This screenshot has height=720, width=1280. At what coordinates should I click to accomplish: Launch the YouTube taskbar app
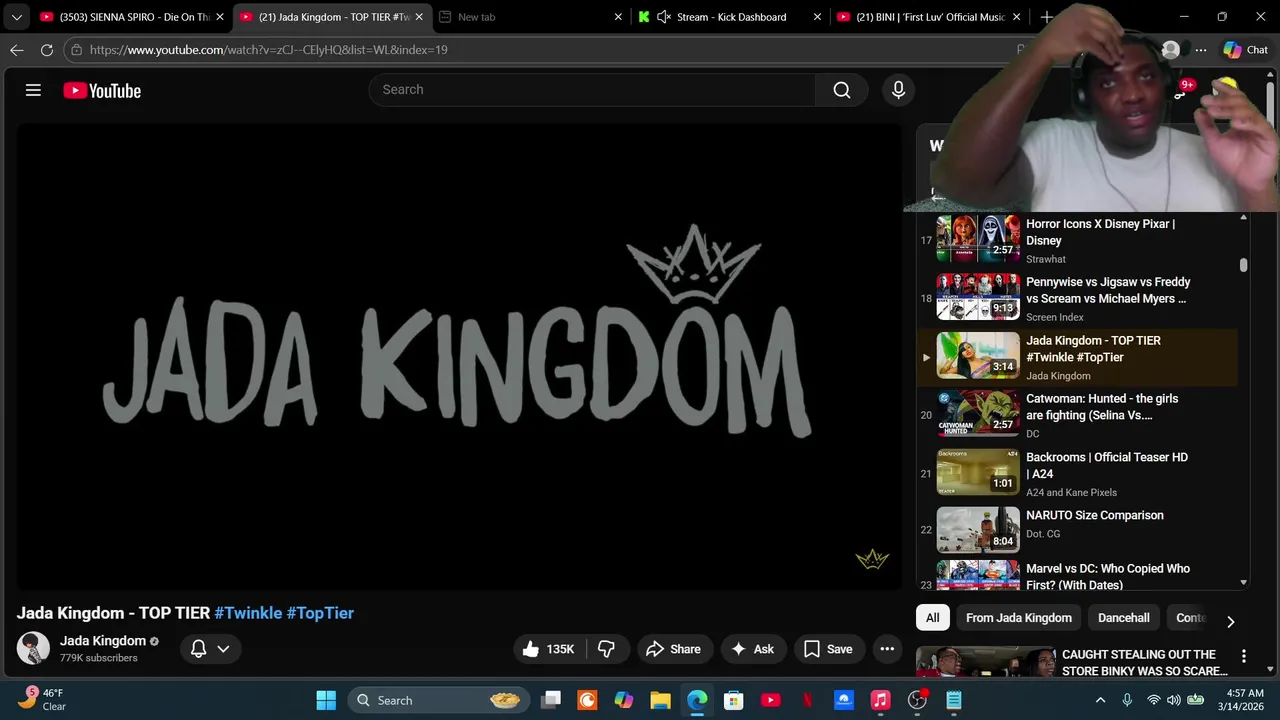tap(770, 700)
